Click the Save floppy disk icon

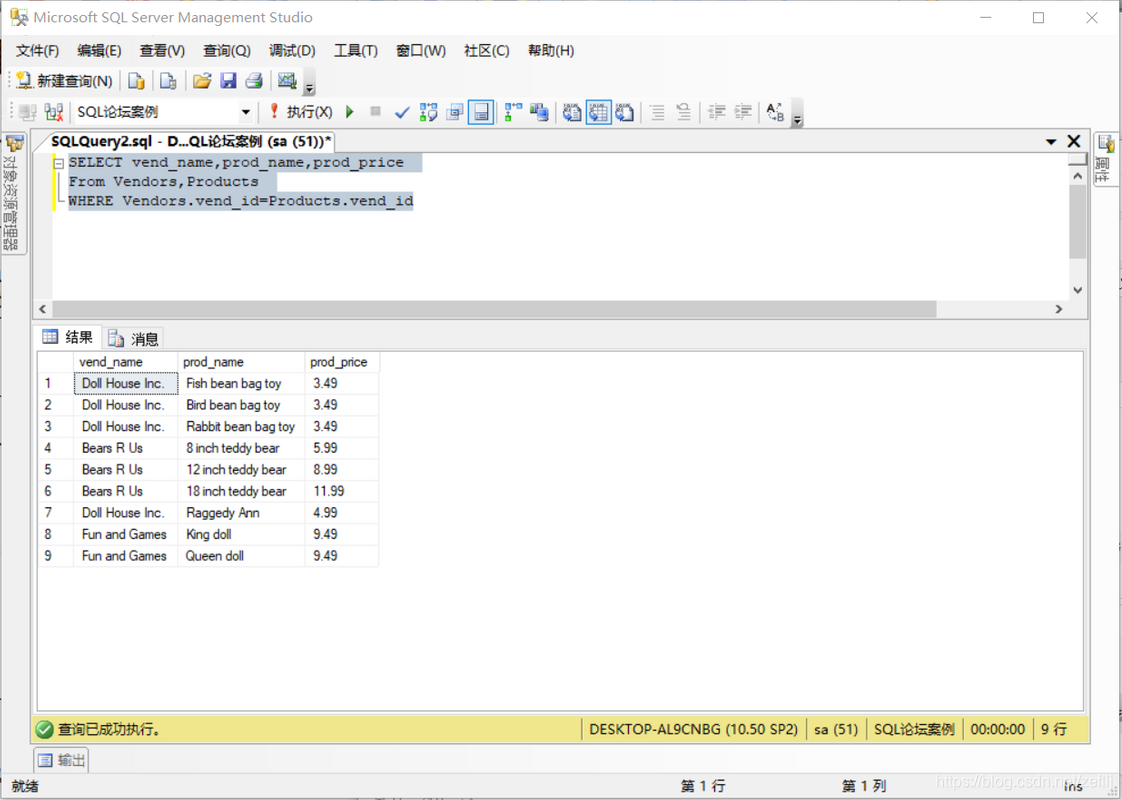[x=228, y=81]
